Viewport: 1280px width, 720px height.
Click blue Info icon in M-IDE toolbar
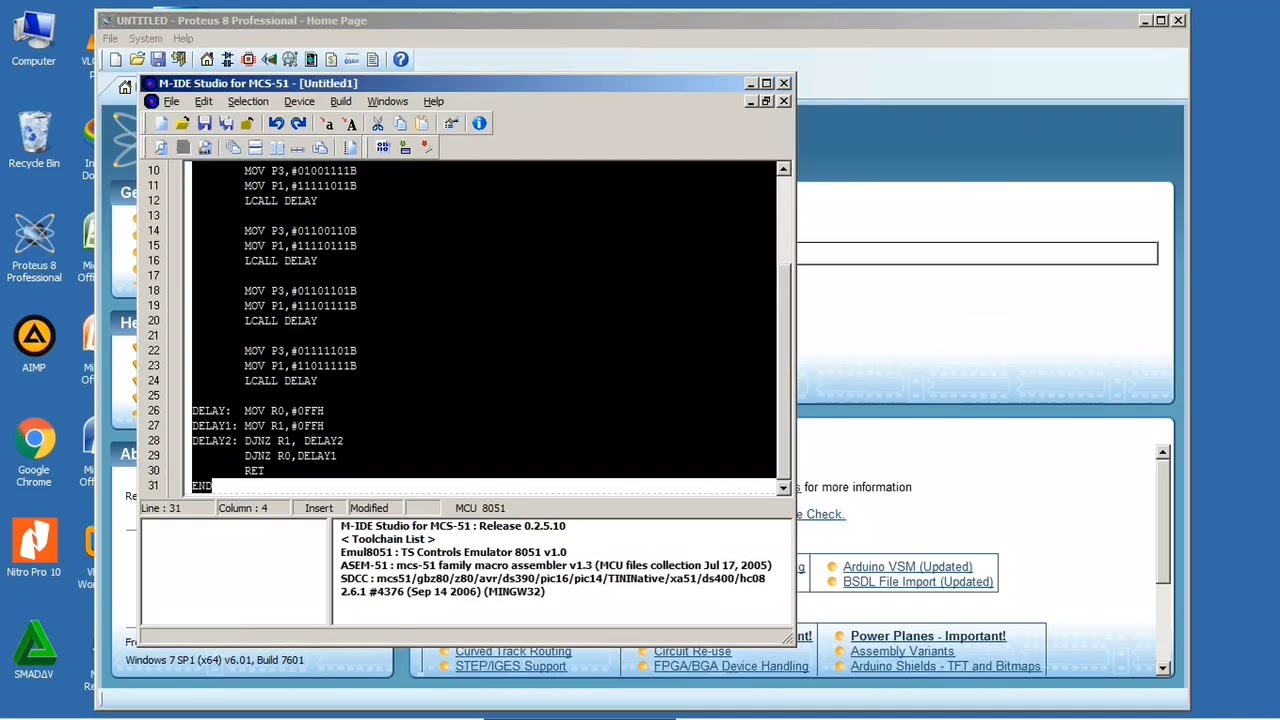479,123
